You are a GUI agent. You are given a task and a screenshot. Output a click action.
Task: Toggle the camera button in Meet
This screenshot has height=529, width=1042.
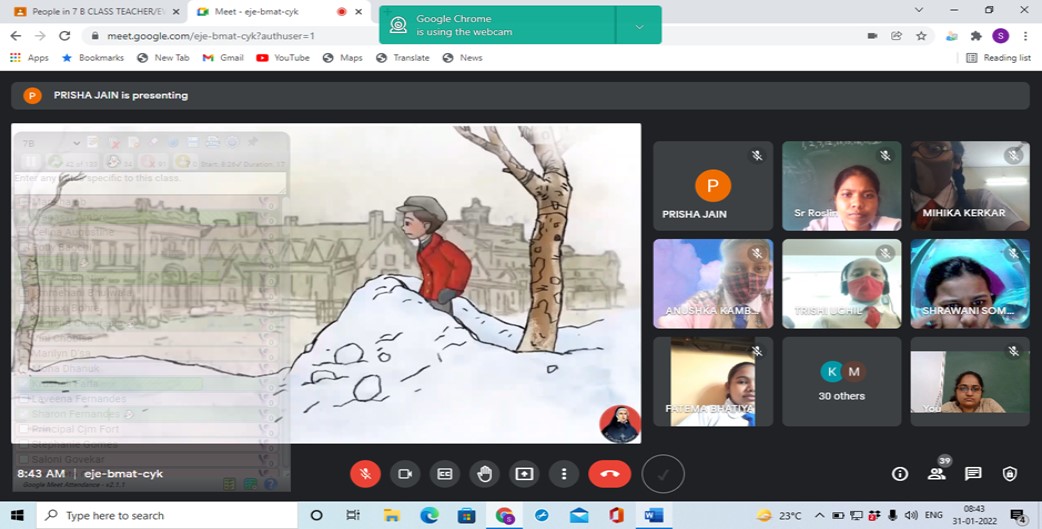click(405, 474)
